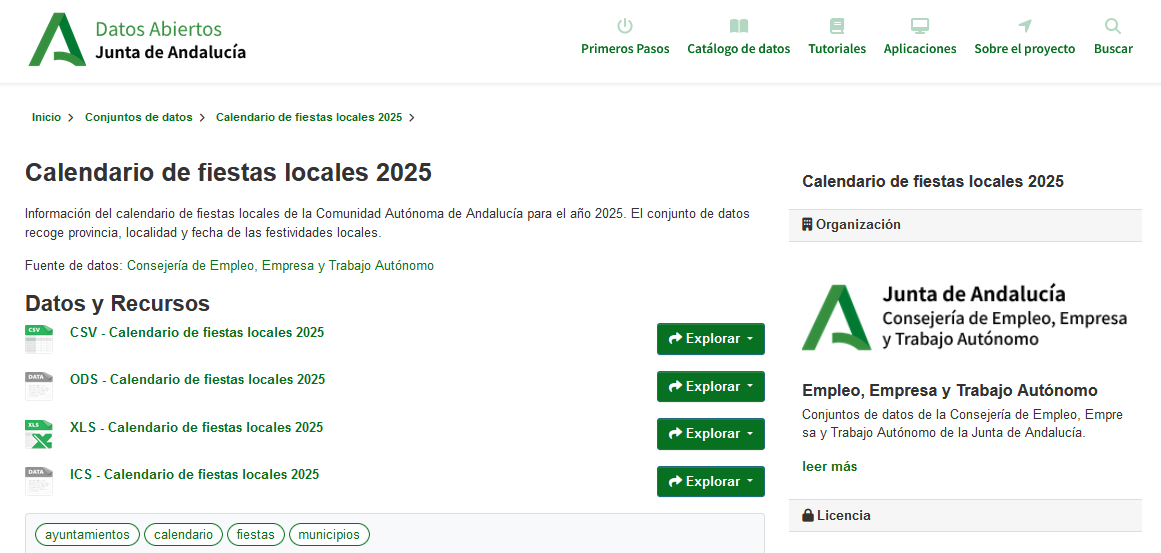Viewport: 1161px width, 553px height.
Task: Open the Aplicaciones menu item
Action: (920, 49)
